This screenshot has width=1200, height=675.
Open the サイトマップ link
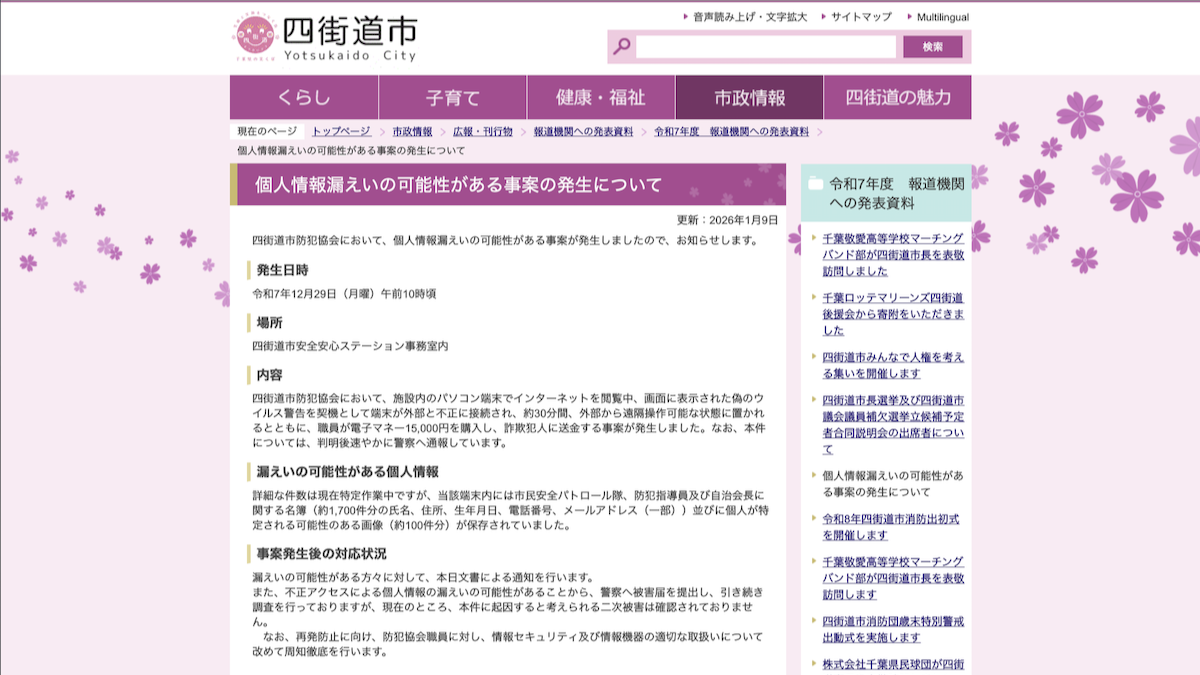tap(861, 17)
